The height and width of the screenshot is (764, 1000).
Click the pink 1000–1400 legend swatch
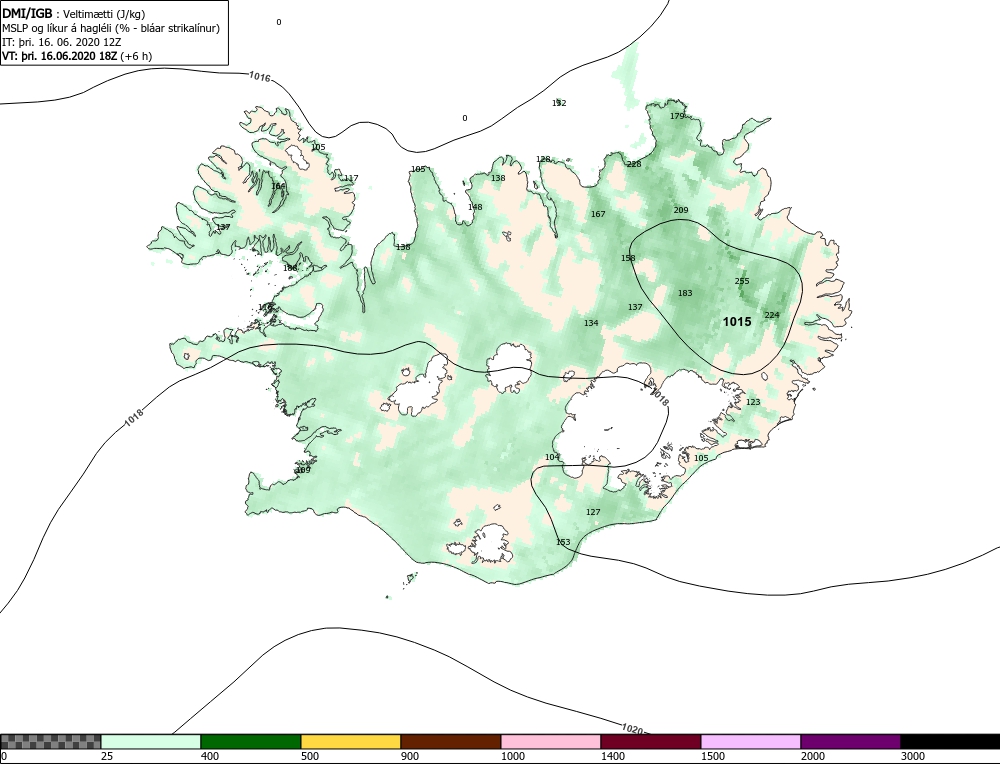(x=550, y=742)
